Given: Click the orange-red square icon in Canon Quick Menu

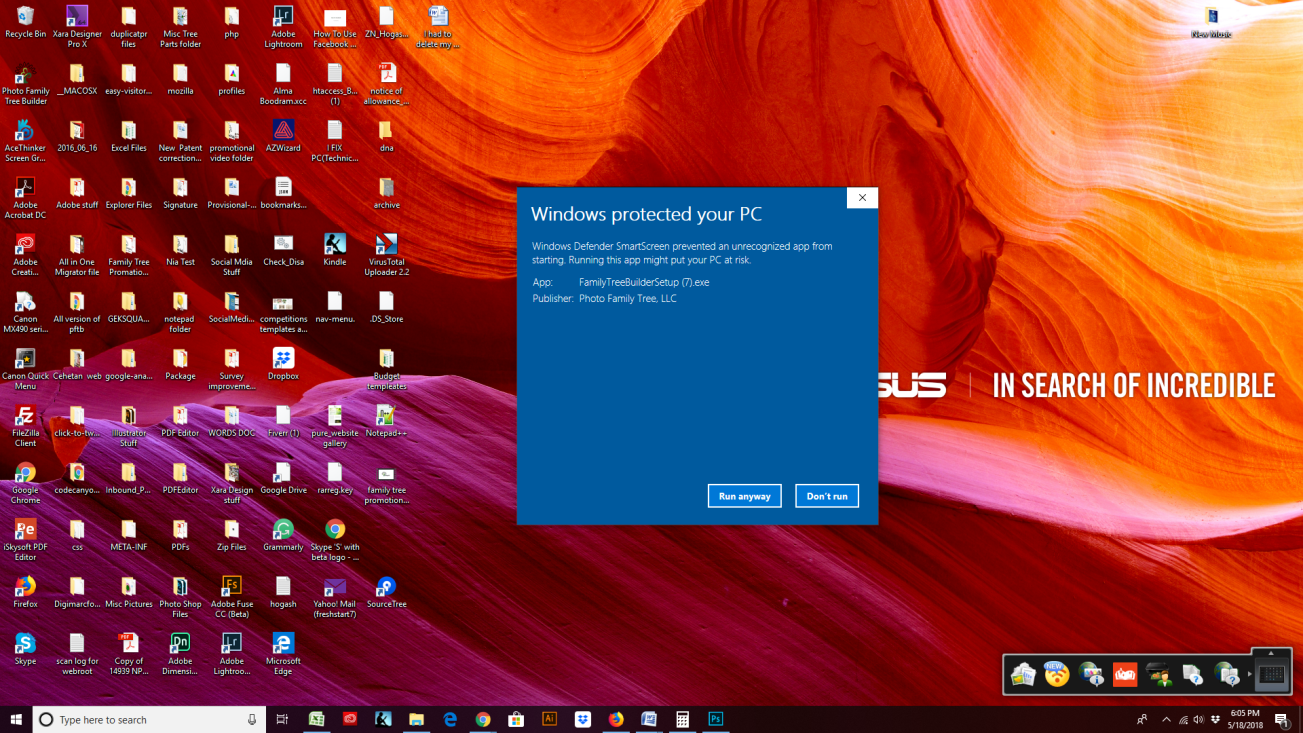Looking at the screenshot, I should click(x=1125, y=675).
